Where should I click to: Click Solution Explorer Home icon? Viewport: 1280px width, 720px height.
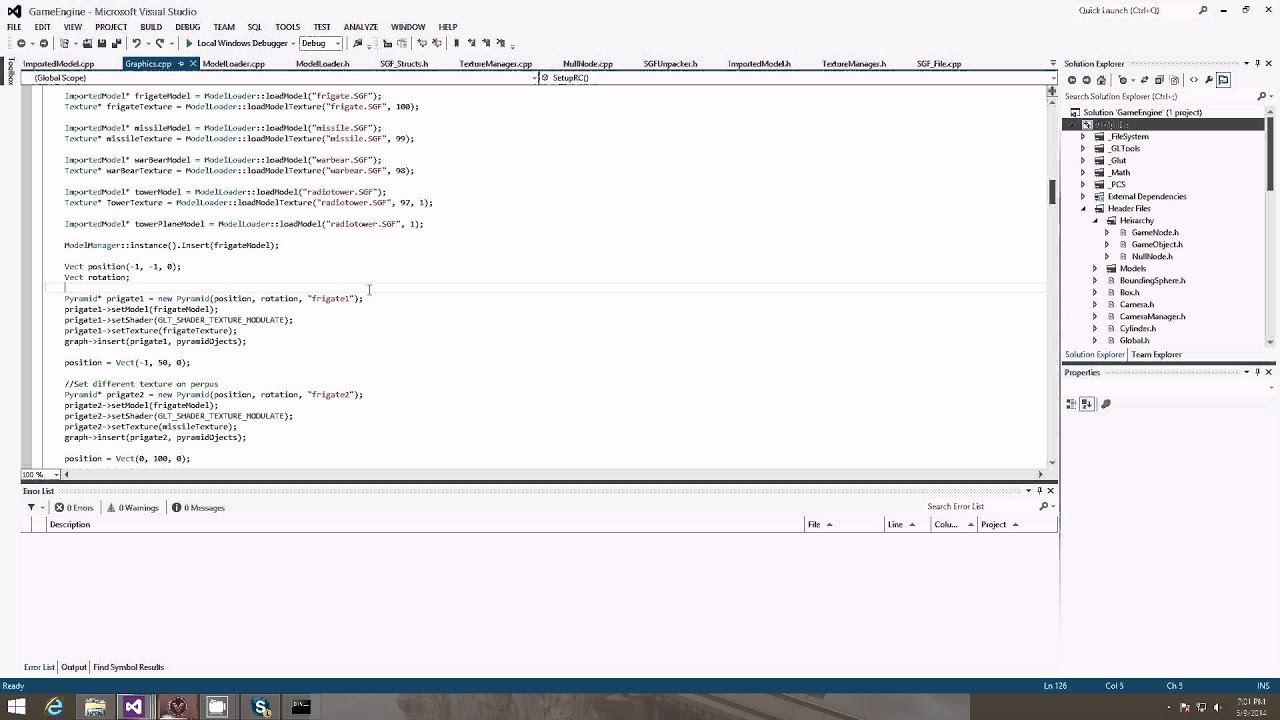(1102, 80)
